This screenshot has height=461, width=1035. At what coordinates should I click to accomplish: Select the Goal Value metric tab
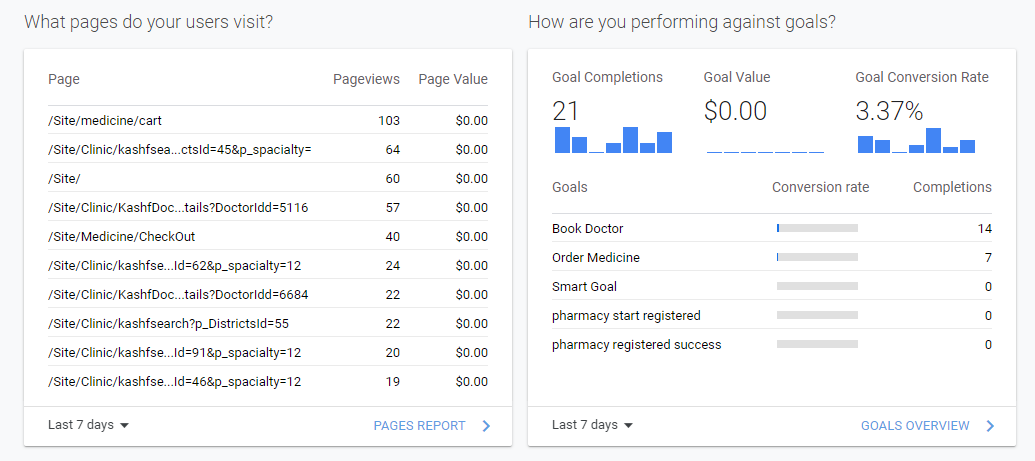(764, 112)
